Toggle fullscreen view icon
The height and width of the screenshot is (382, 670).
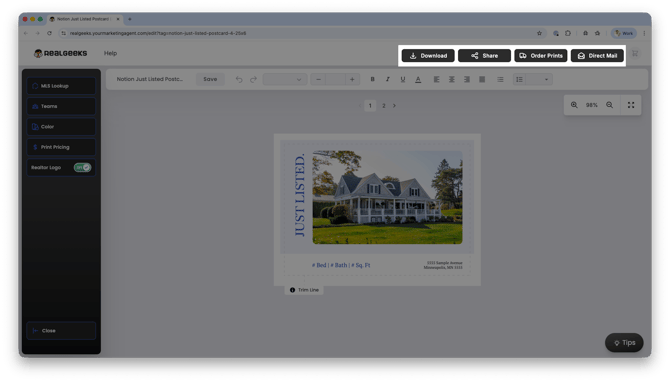pos(631,105)
